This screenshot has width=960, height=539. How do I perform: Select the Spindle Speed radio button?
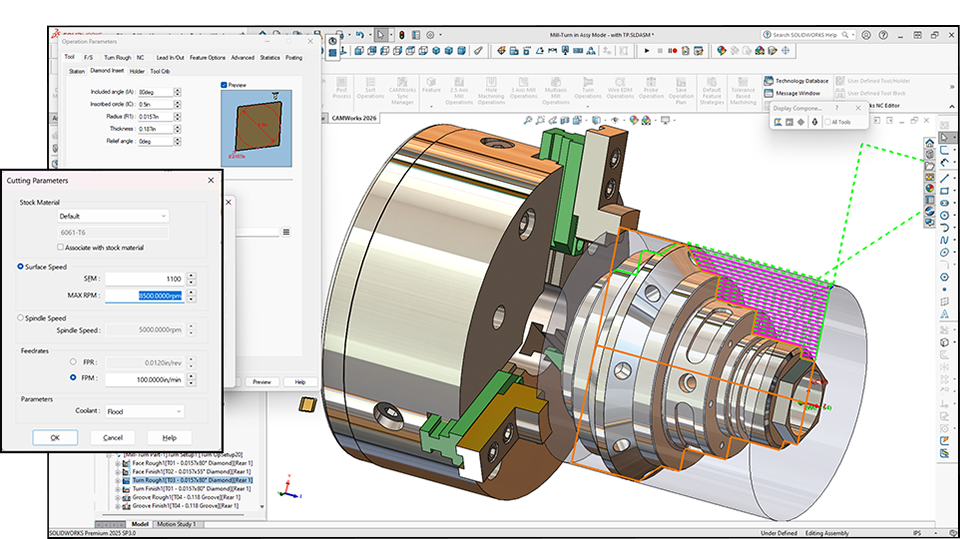pos(22,318)
